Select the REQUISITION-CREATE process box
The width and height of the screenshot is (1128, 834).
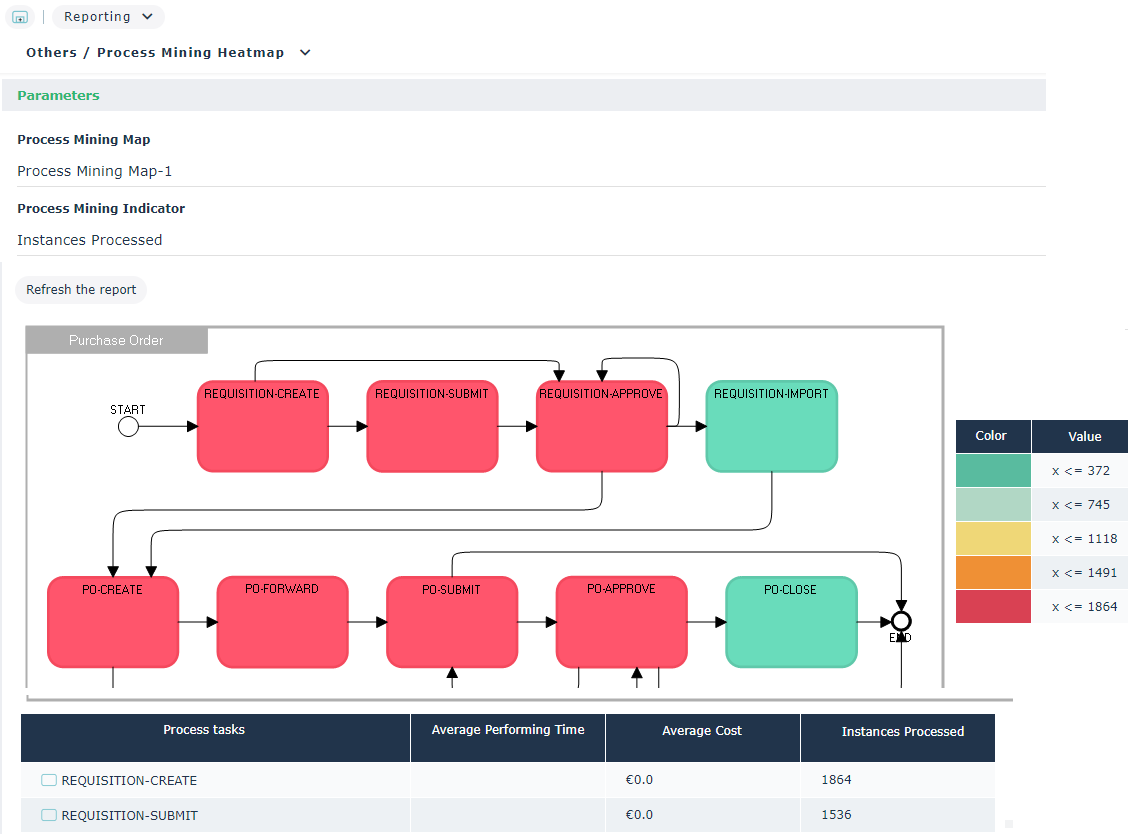pos(262,426)
